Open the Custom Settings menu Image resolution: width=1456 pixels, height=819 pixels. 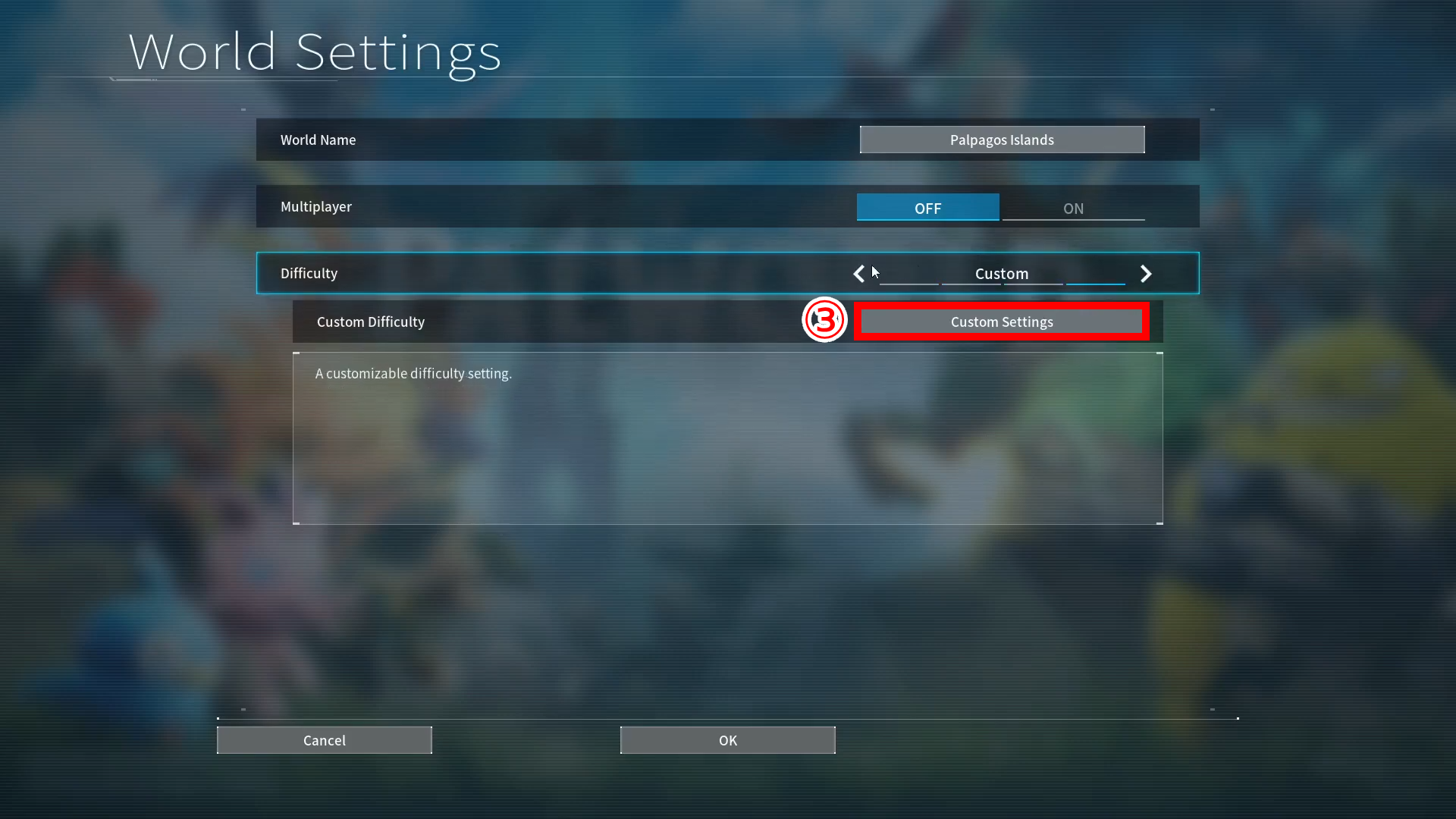[1001, 322]
